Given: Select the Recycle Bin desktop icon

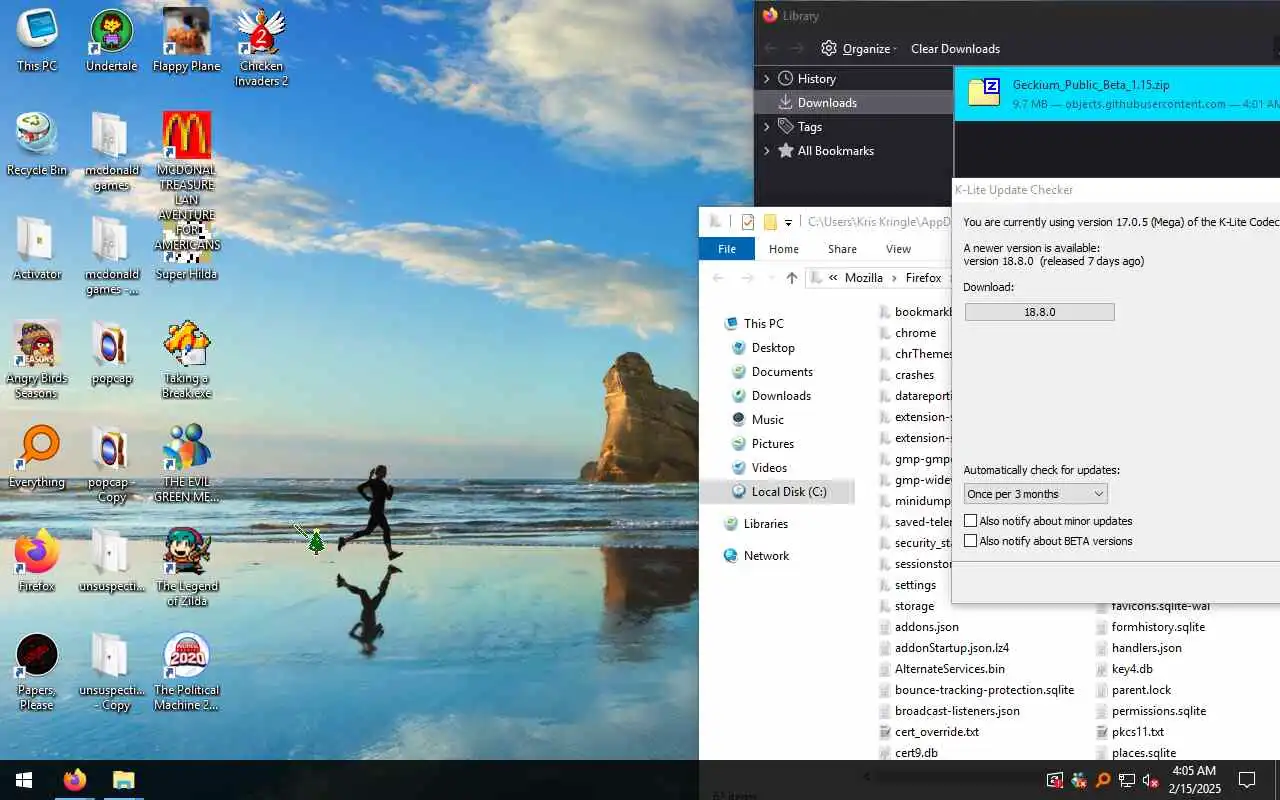Looking at the screenshot, I should (37, 144).
